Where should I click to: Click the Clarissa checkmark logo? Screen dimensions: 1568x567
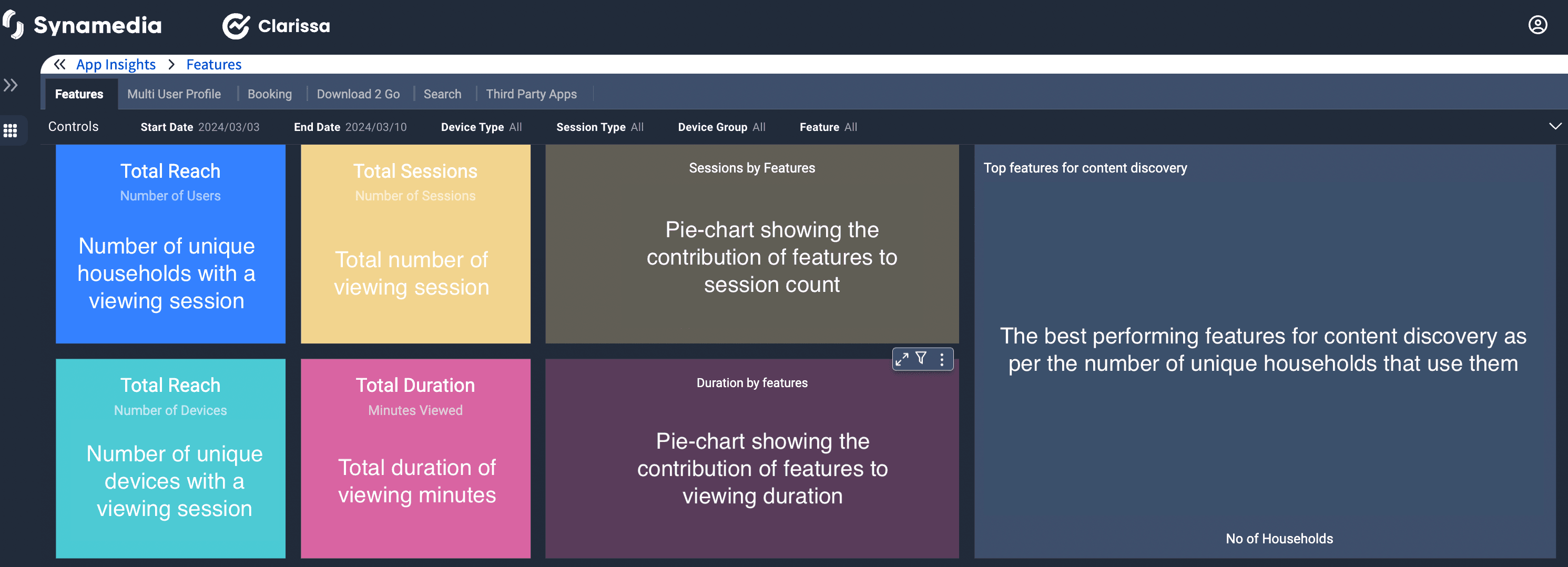point(236,26)
